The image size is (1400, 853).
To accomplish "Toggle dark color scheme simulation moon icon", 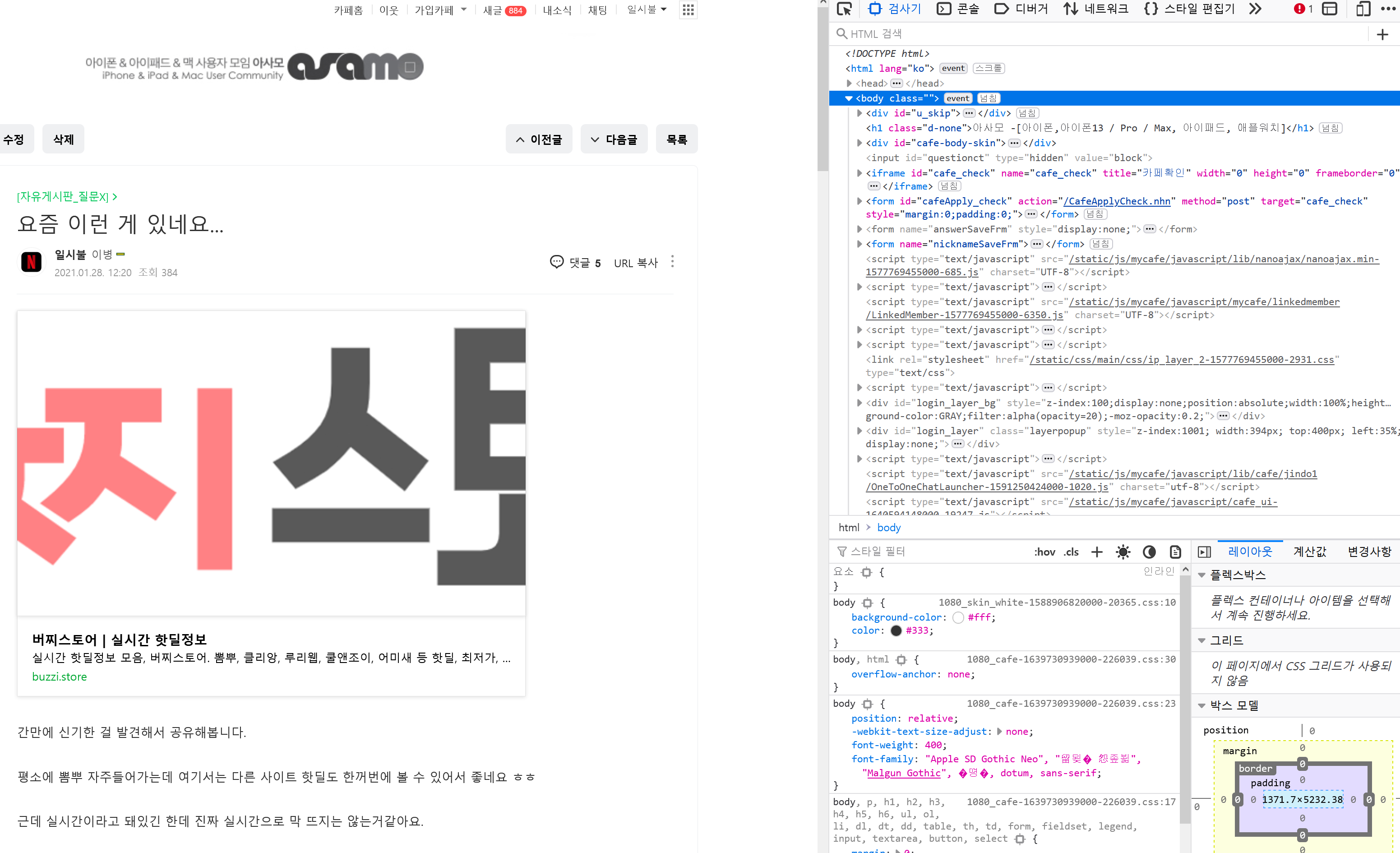I will coord(1149,552).
